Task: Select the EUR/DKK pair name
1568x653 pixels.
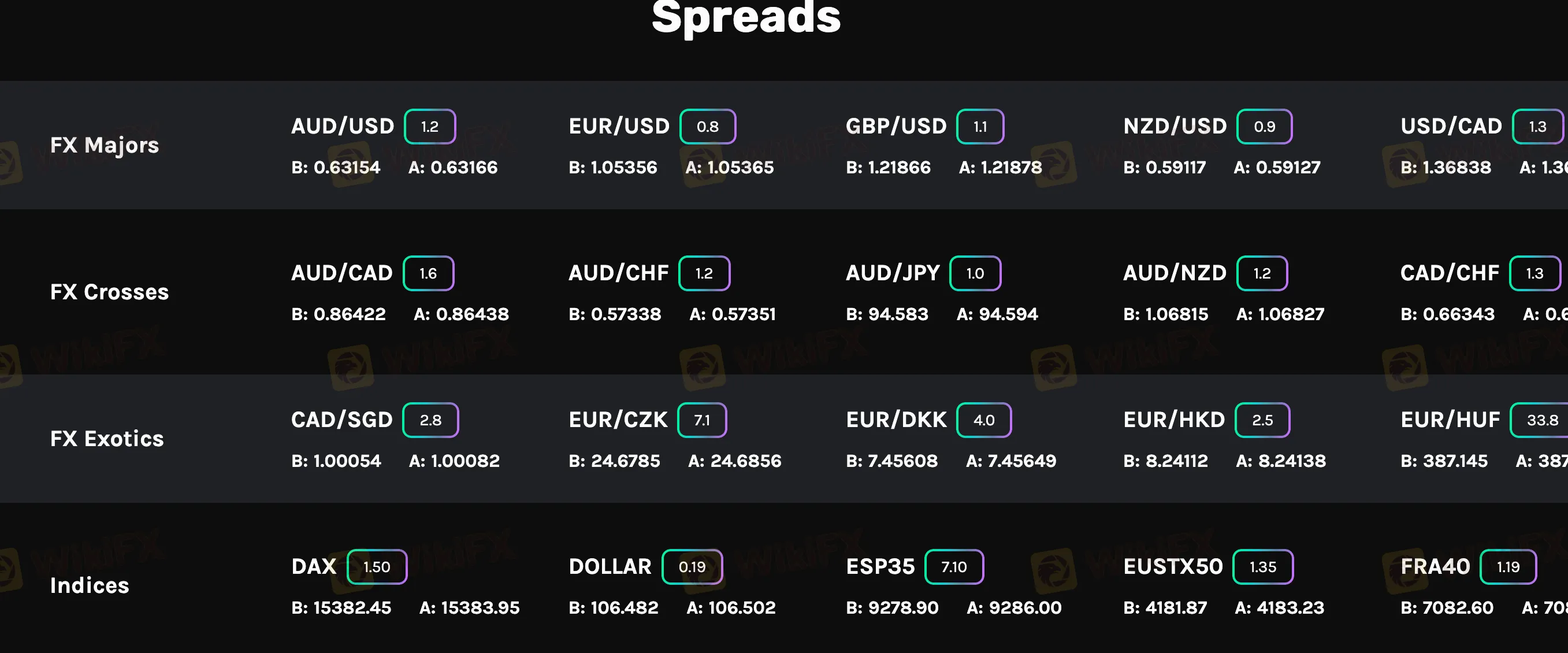Action: 897,420
